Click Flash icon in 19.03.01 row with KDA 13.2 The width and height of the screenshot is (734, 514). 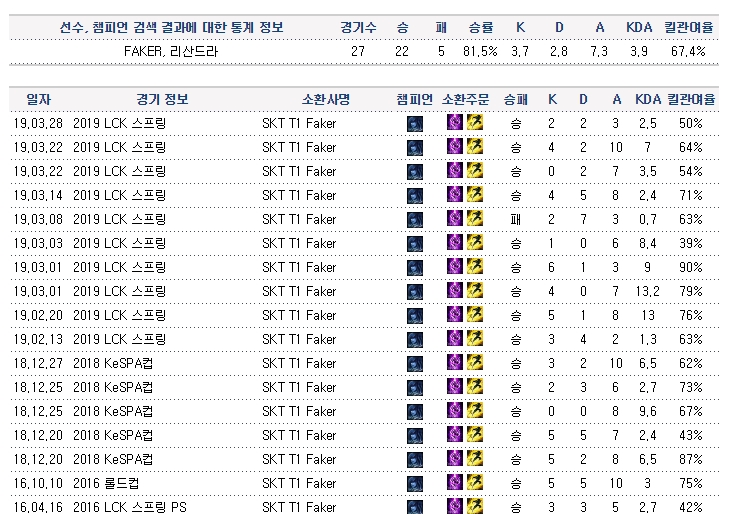(x=474, y=290)
